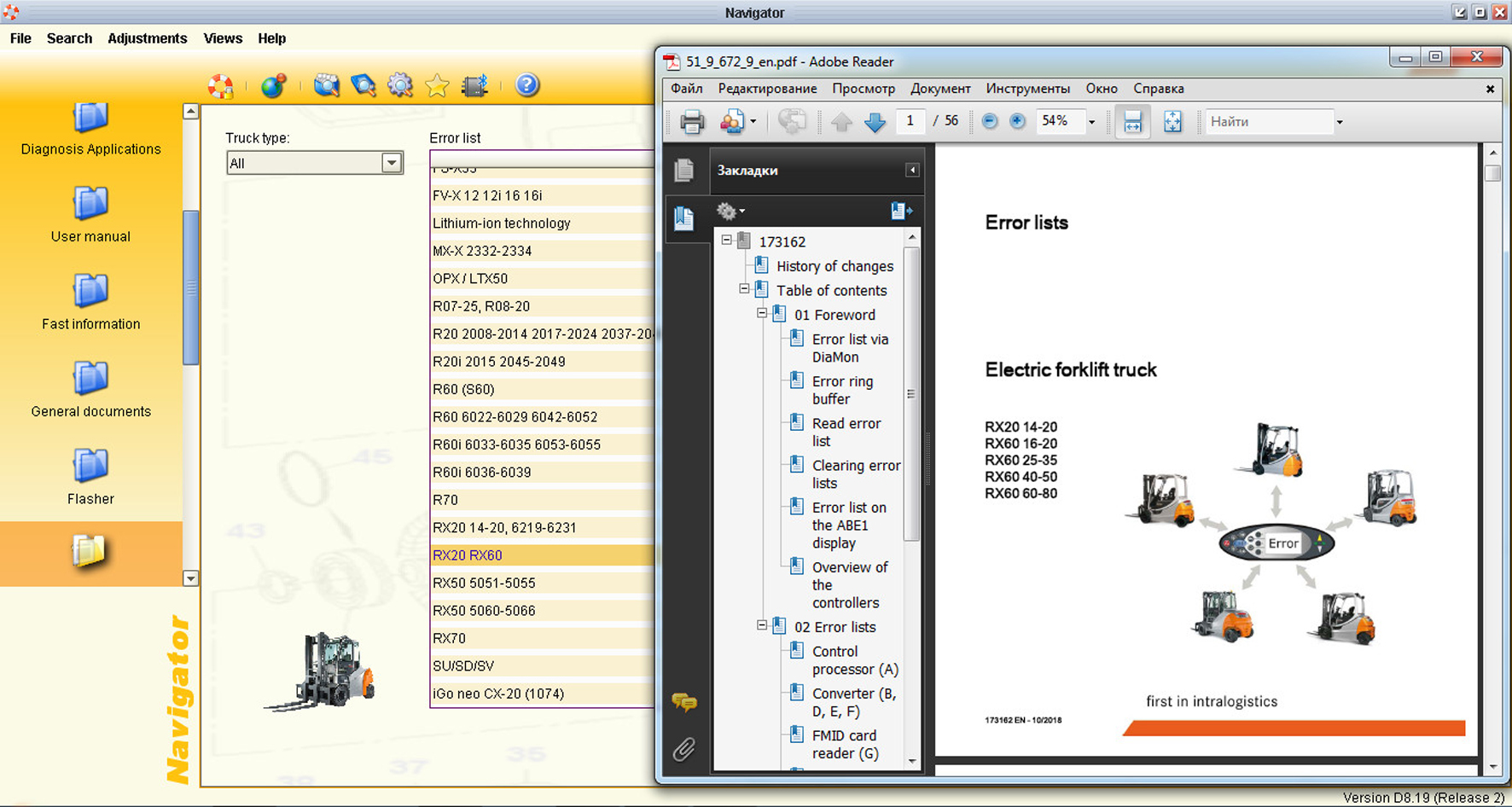1512x807 pixels.
Task: Collapse the bookmarks pane with arrow
Action: pyautogui.click(x=912, y=170)
